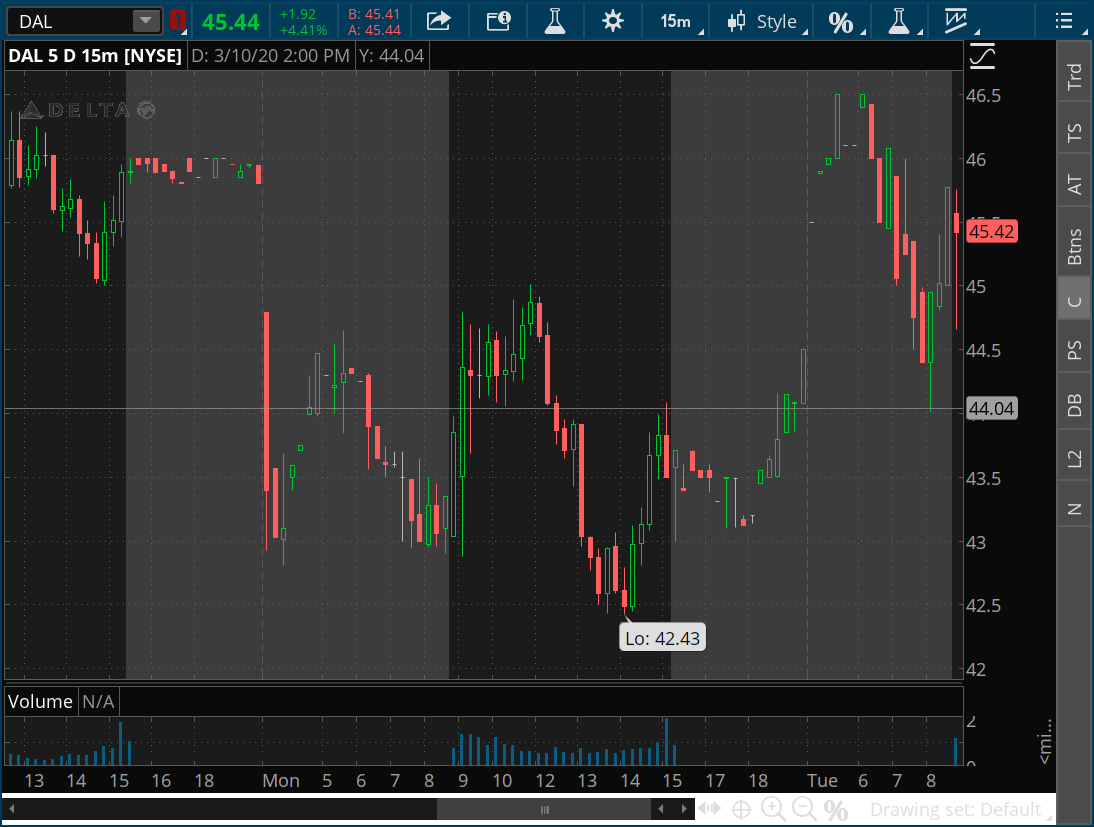Click the N/A volume value
This screenshot has height=827, width=1094.
coord(98,701)
